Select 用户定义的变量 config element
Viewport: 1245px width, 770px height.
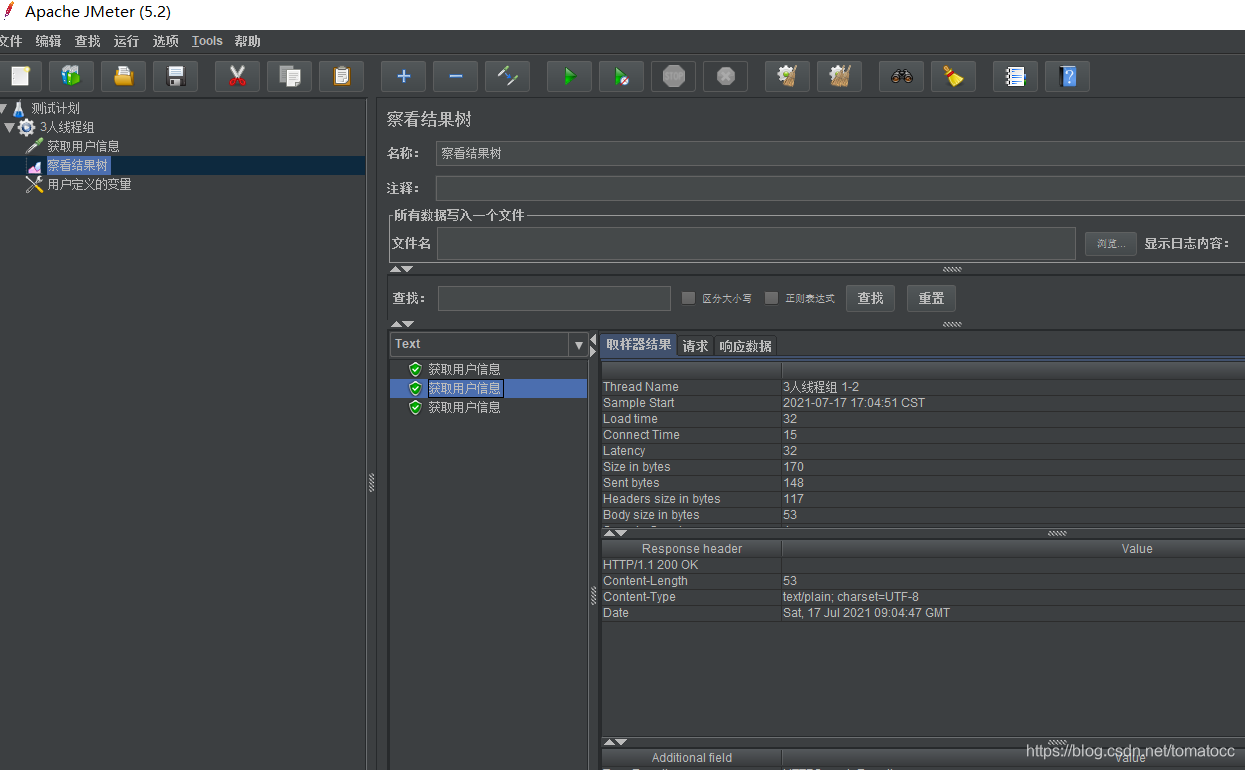[x=89, y=184]
